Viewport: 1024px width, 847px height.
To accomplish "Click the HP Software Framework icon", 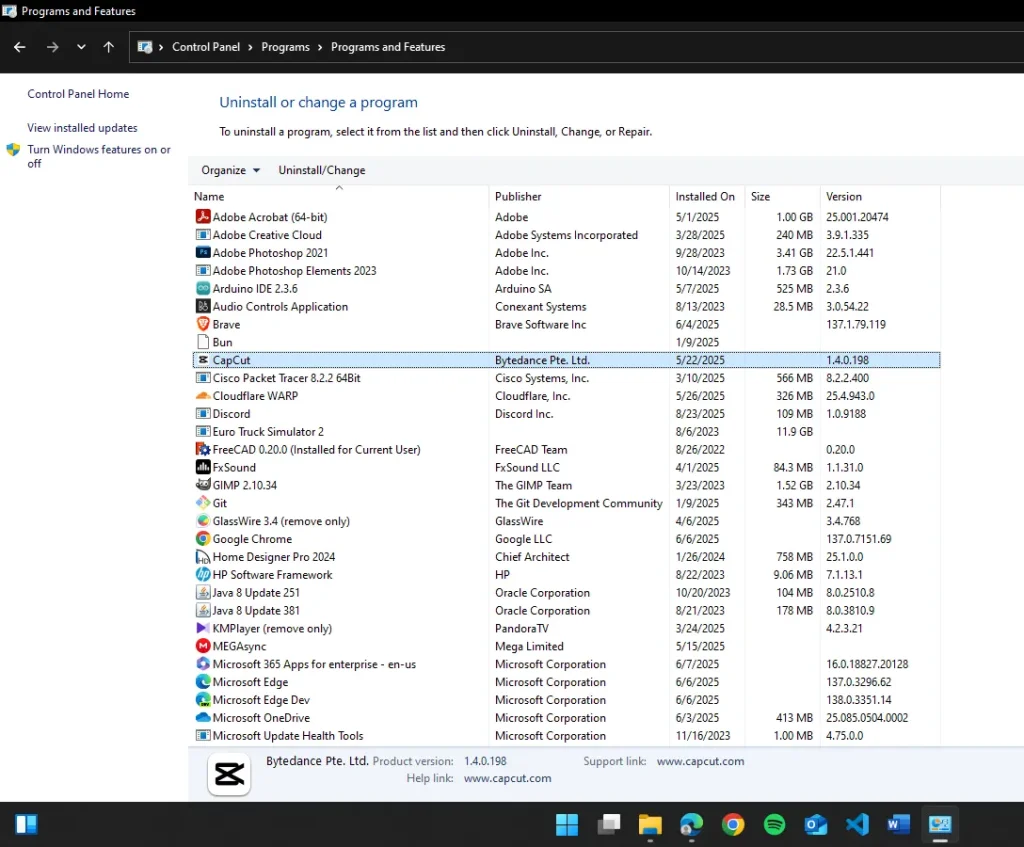I will click(203, 575).
